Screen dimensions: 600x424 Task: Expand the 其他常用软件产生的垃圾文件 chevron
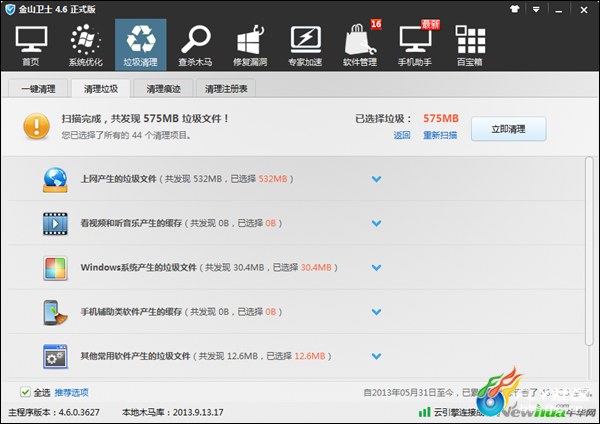coord(377,357)
